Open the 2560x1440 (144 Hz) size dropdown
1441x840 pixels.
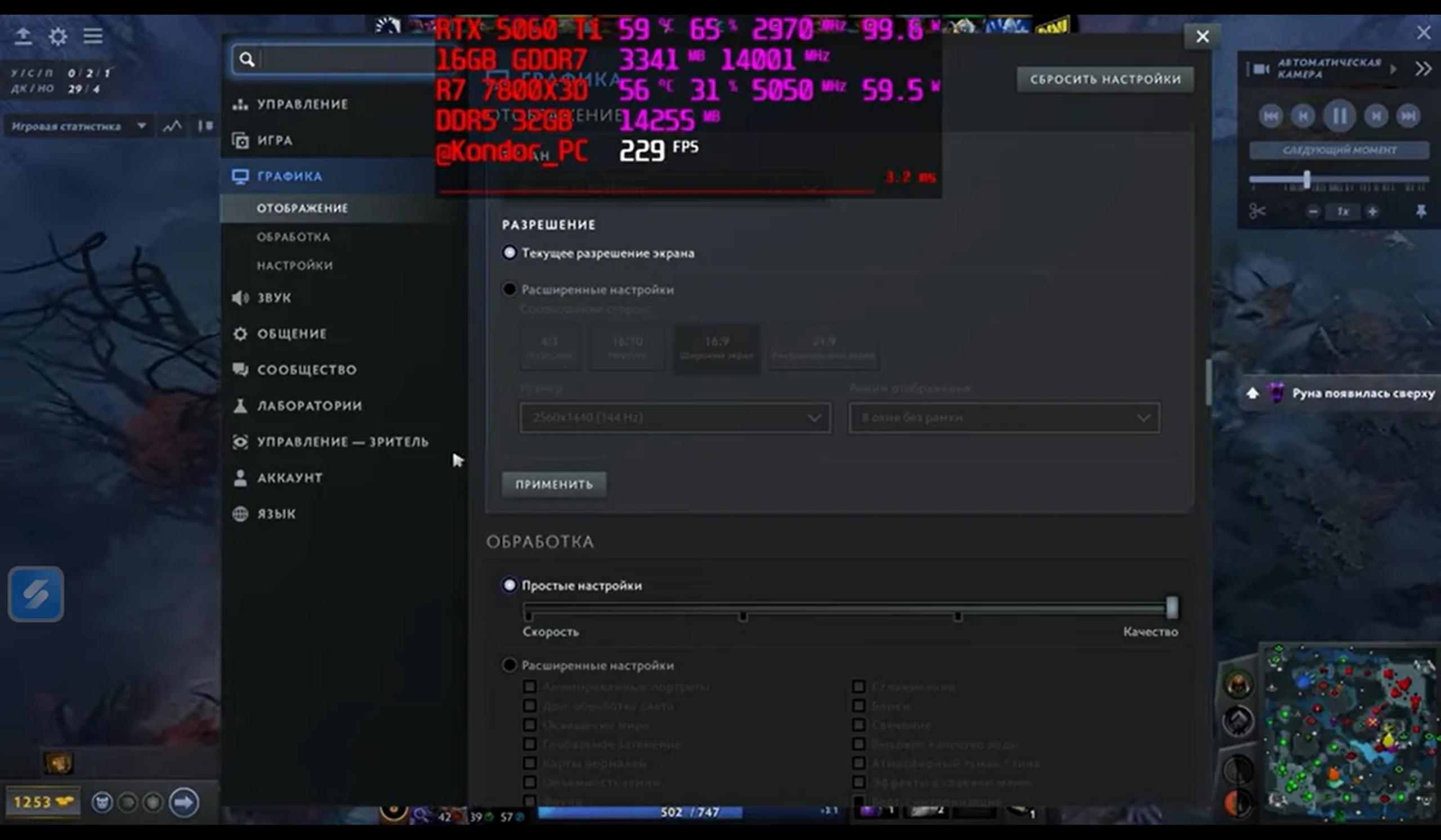(x=675, y=417)
